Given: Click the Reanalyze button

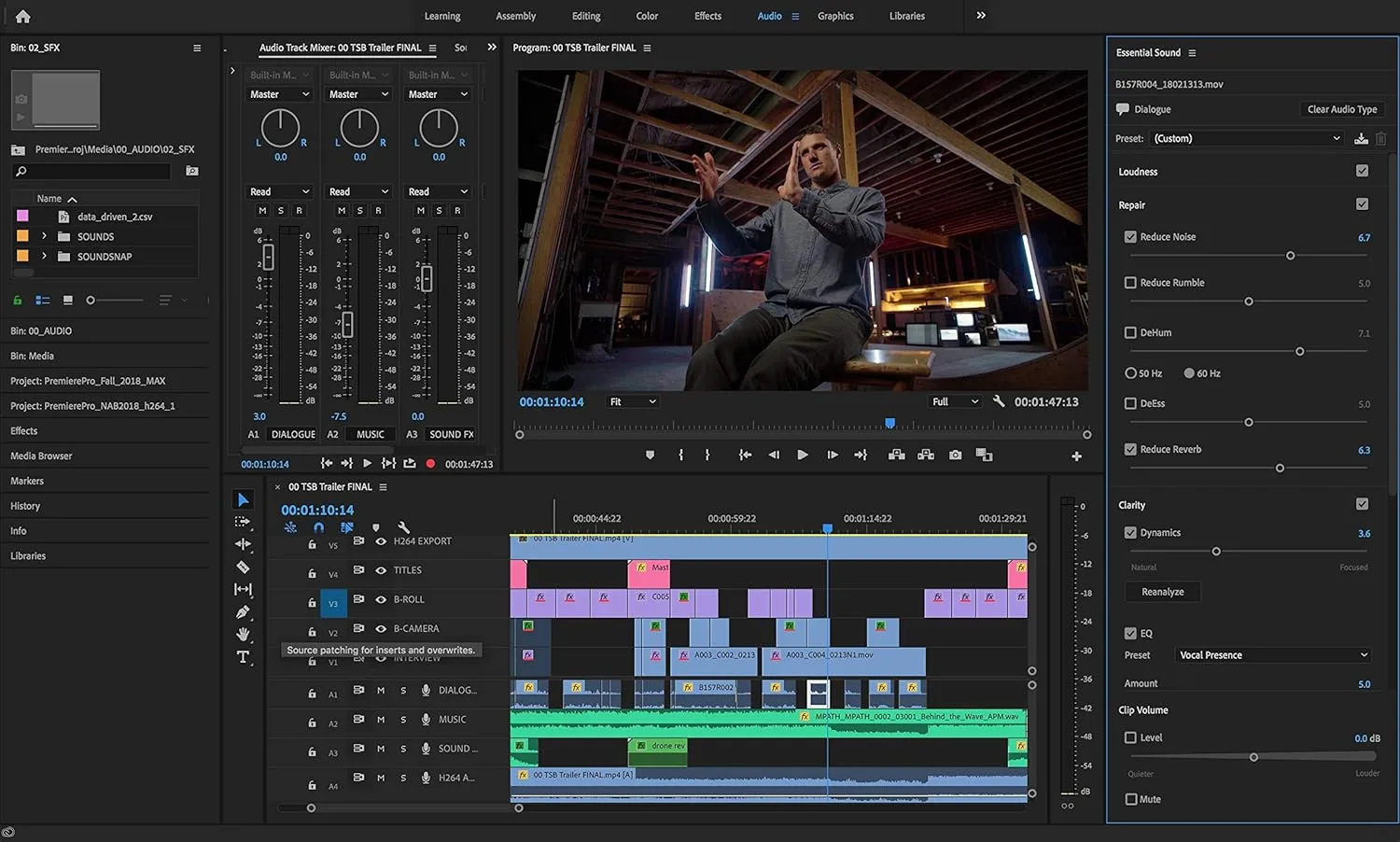Looking at the screenshot, I should [x=1162, y=591].
